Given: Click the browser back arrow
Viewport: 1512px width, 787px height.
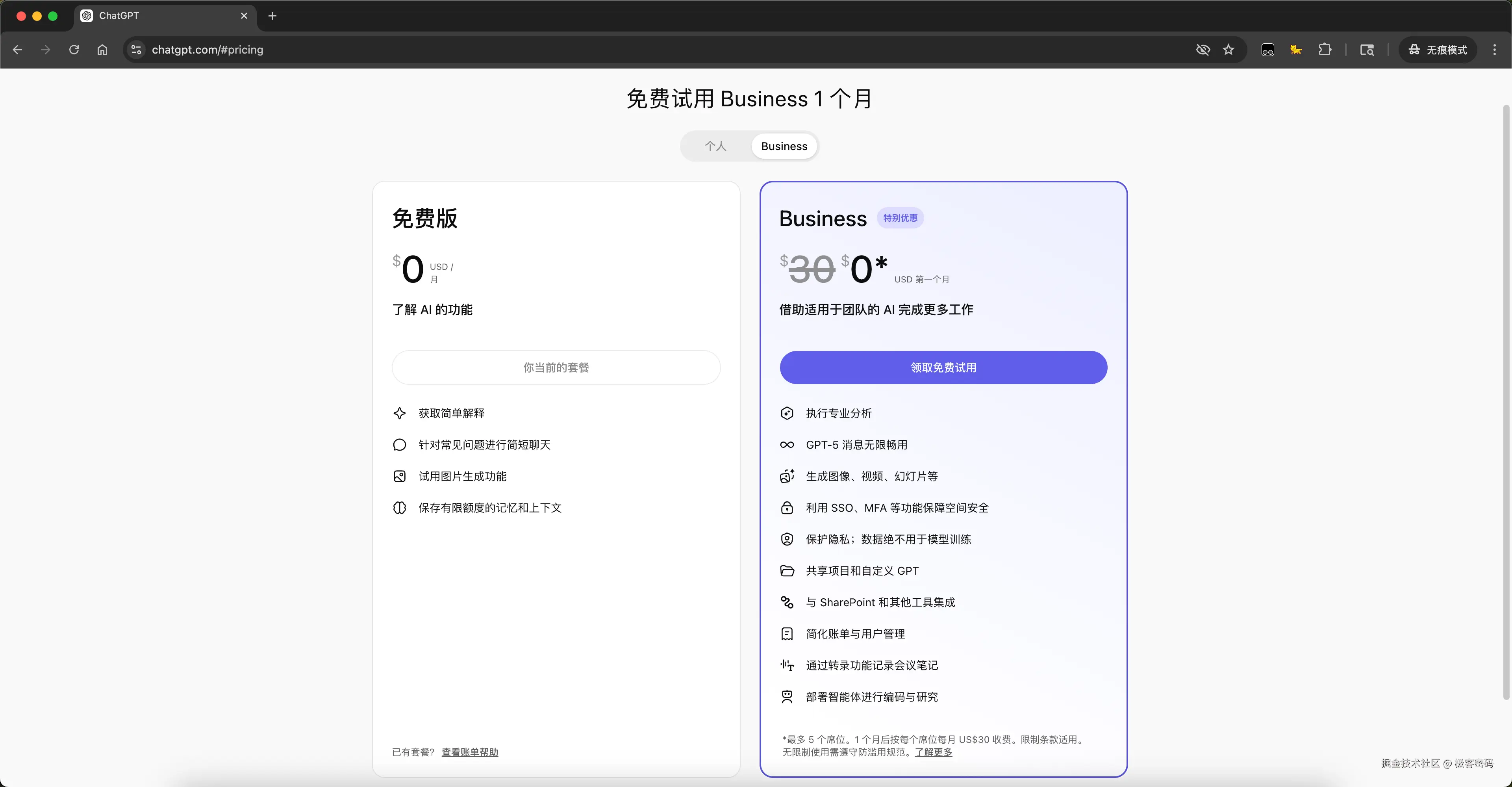Looking at the screenshot, I should (18, 50).
